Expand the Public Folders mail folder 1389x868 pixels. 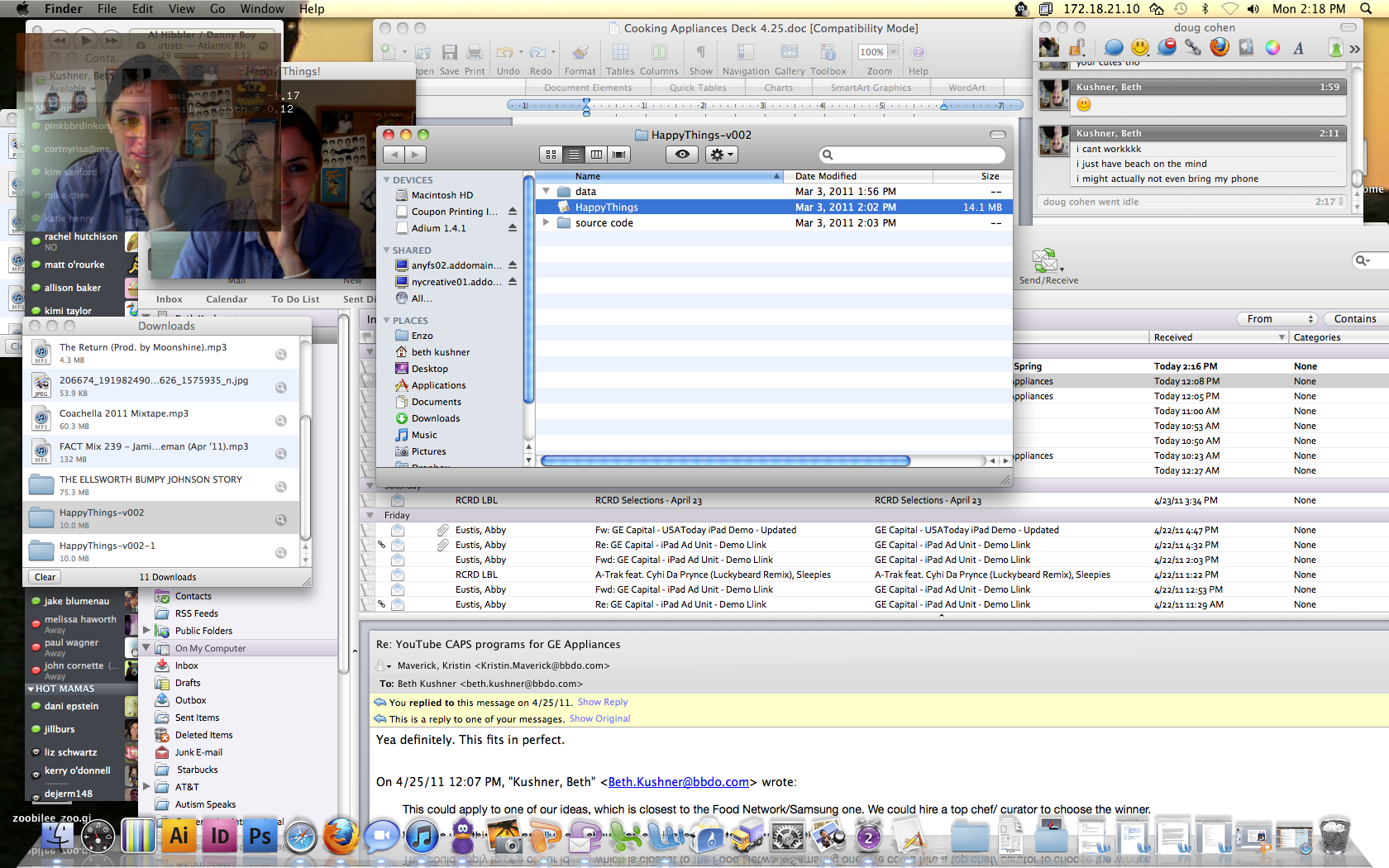point(146,630)
